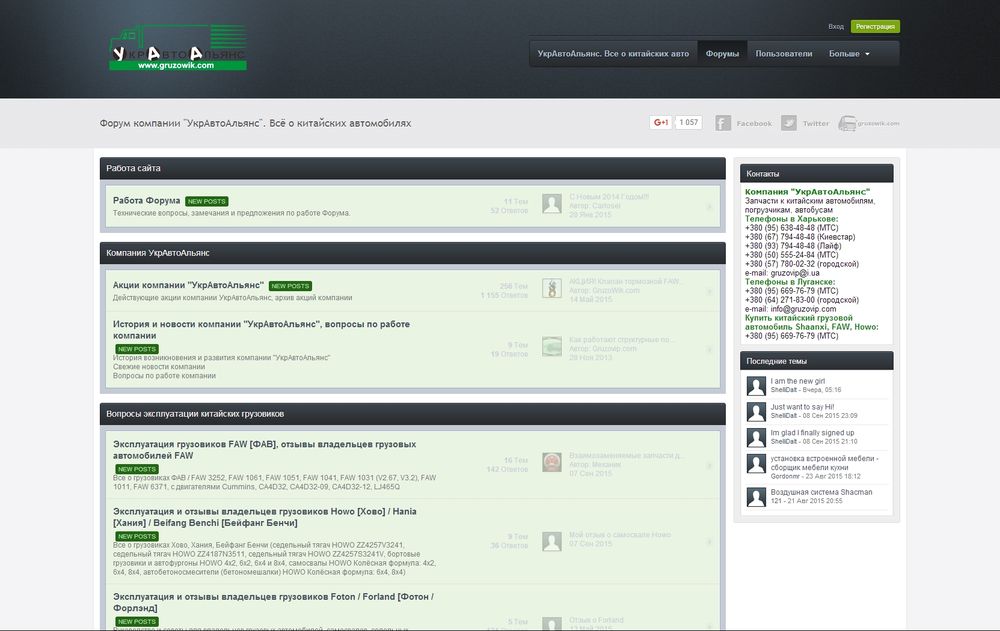Click NEW POSTS badge under FAW forum title
The height and width of the screenshot is (631, 1000).
(x=137, y=469)
